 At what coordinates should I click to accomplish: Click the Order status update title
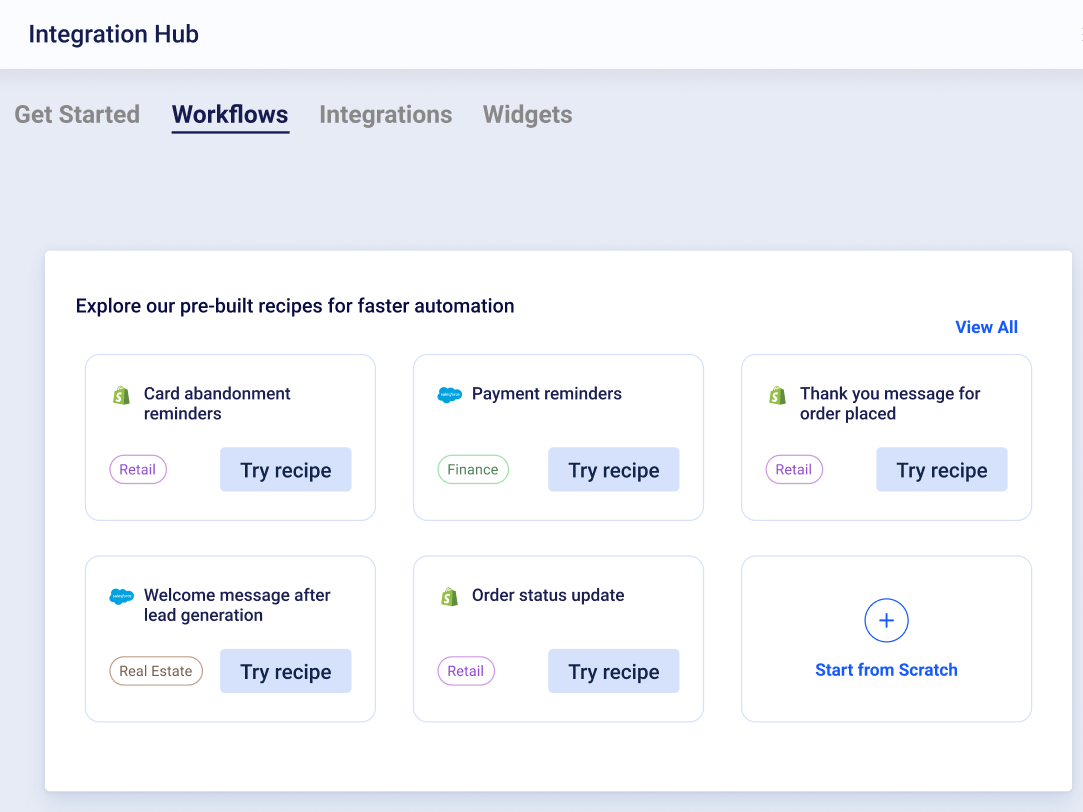coord(548,595)
